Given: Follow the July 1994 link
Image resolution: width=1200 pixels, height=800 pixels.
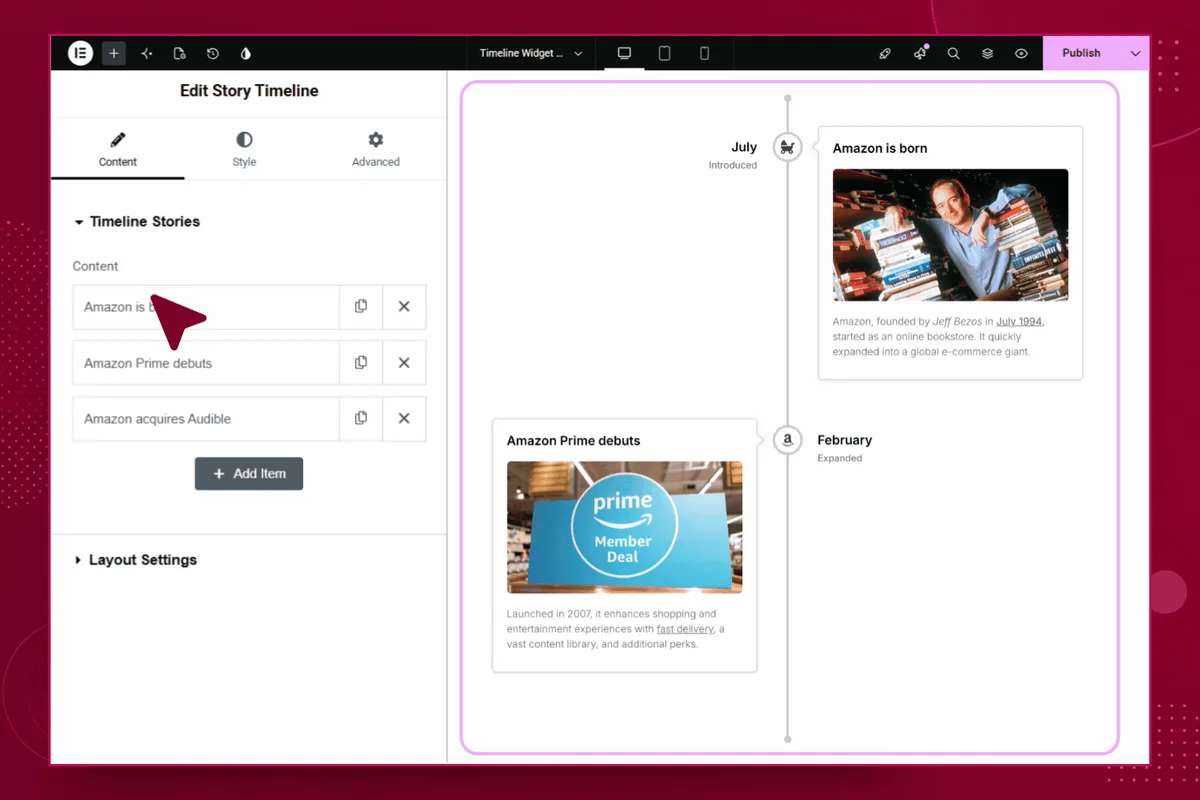Looking at the screenshot, I should click(1020, 321).
